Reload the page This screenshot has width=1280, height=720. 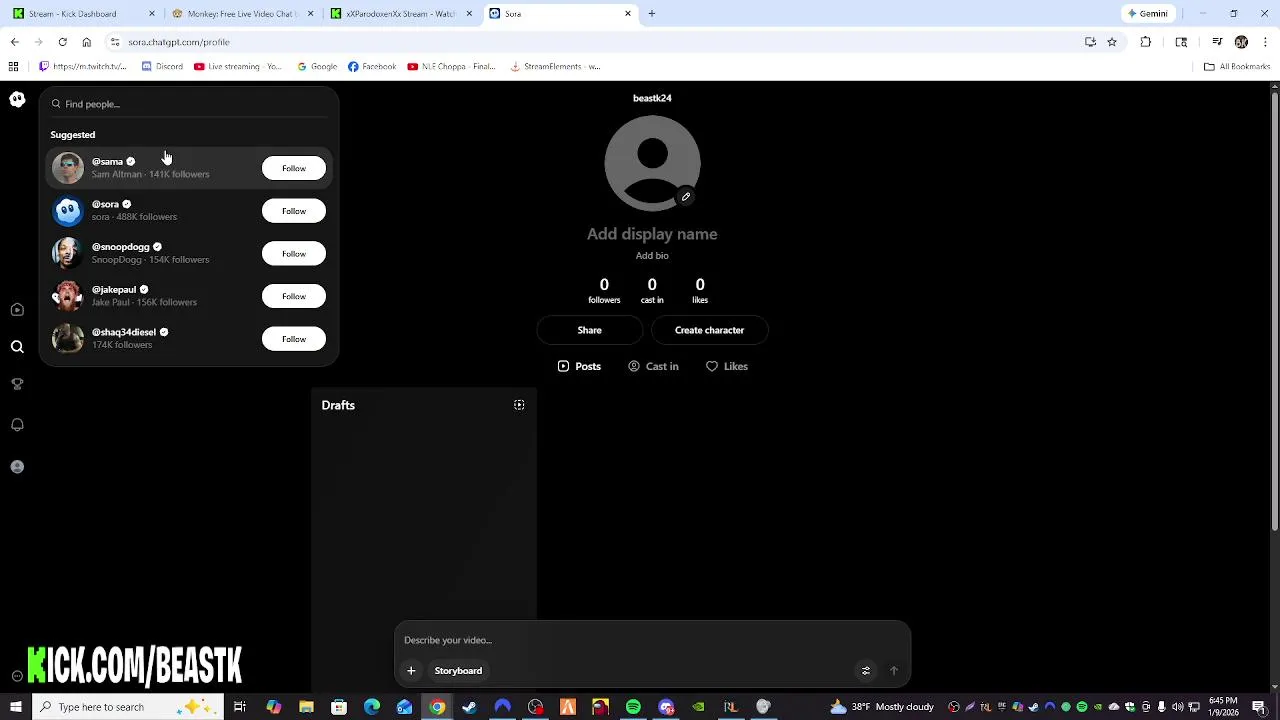(62, 42)
